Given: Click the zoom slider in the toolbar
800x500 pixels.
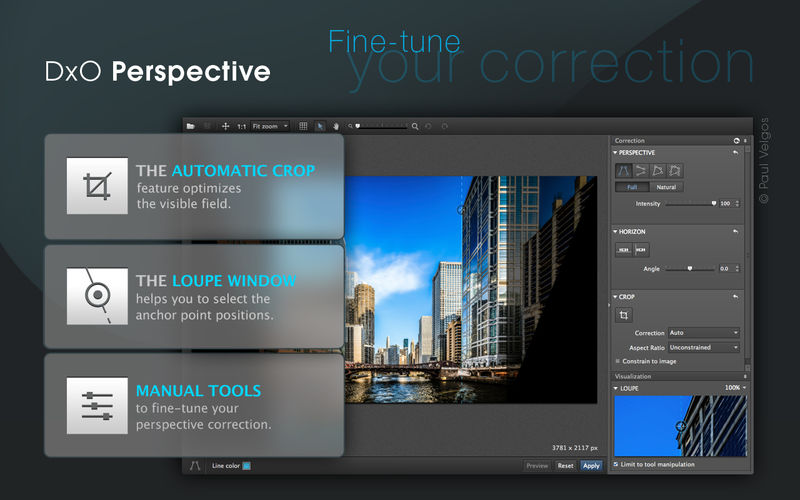Looking at the screenshot, I should coord(382,126).
